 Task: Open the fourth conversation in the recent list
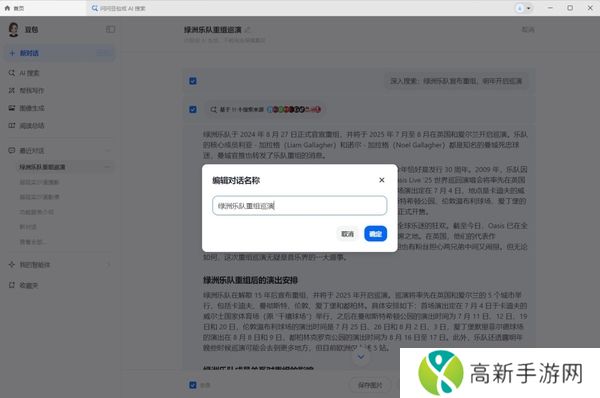click(36, 212)
